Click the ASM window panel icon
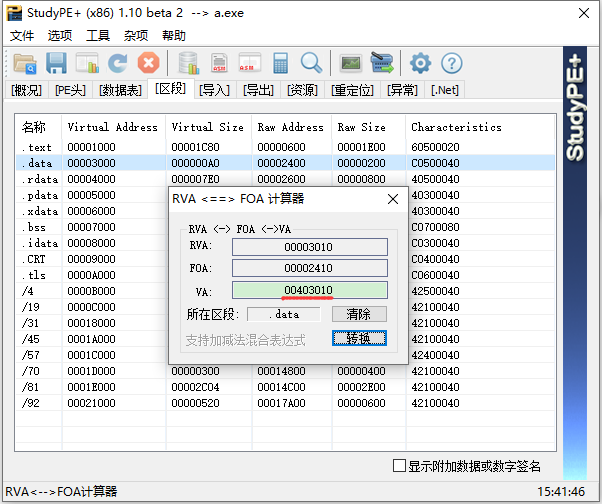Viewport: 602px width, 504px height. click(x=250, y=63)
